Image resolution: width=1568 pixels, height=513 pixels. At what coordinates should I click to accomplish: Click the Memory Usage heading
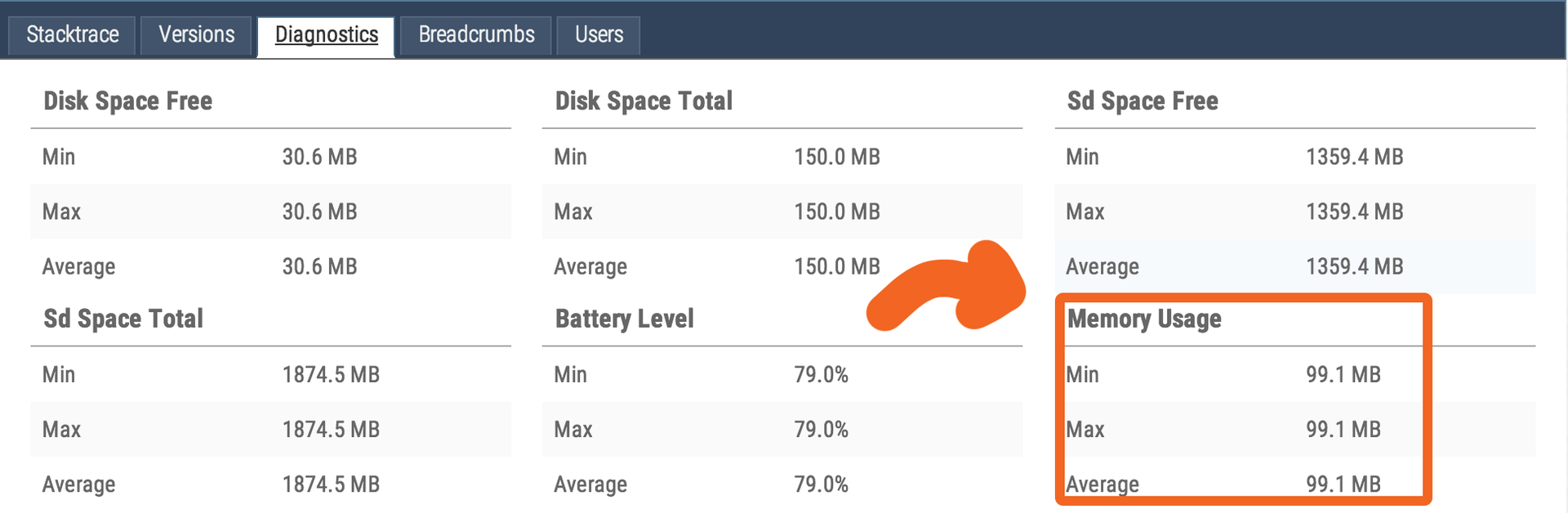coord(1143,319)
